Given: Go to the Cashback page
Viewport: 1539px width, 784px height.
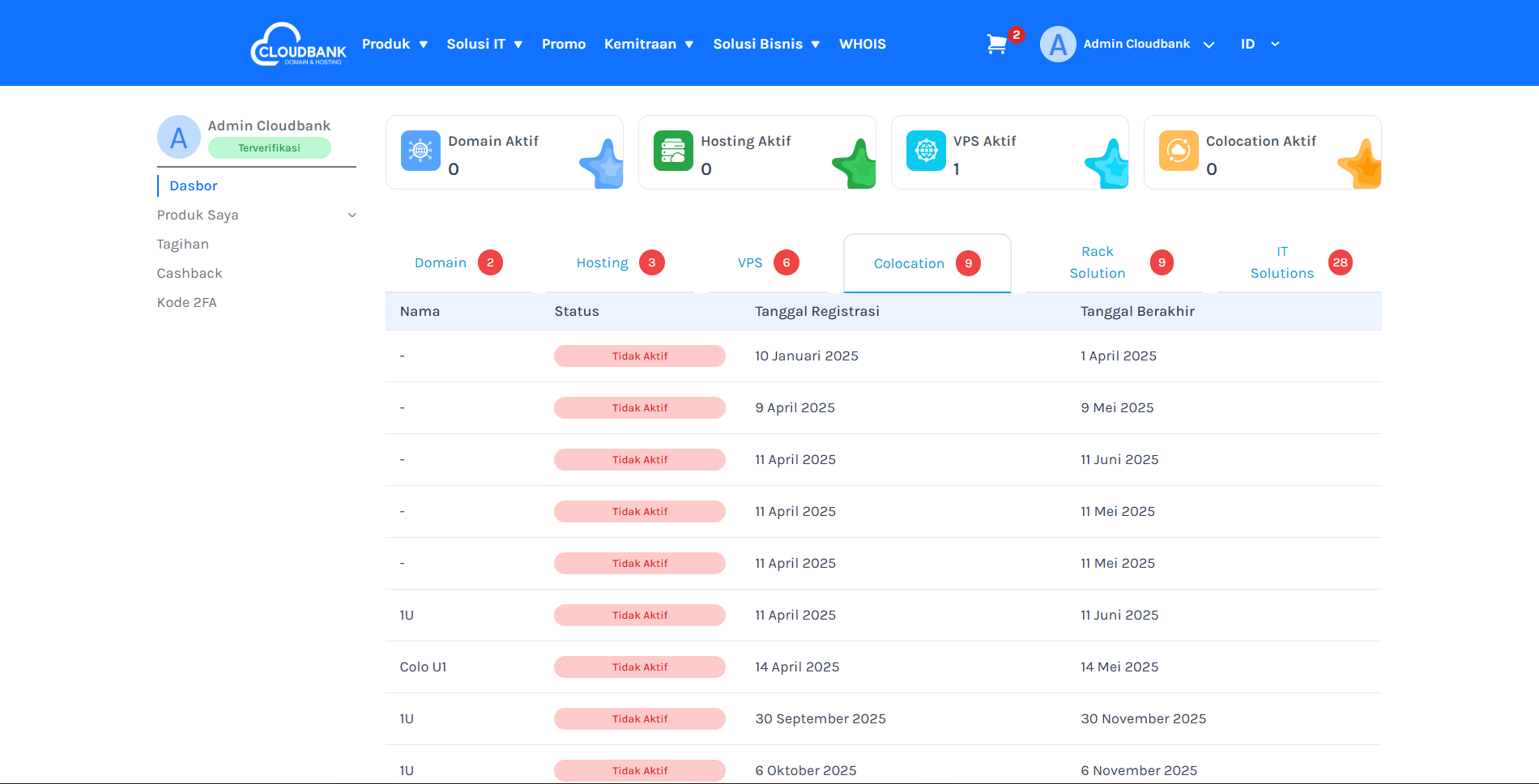Looking at the screenshot, I should point(190,274).
